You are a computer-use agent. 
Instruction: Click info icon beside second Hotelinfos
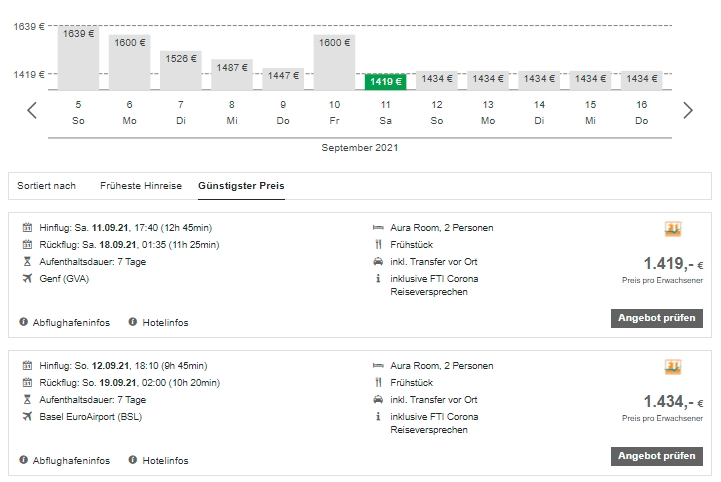click(x=133, y=460)
